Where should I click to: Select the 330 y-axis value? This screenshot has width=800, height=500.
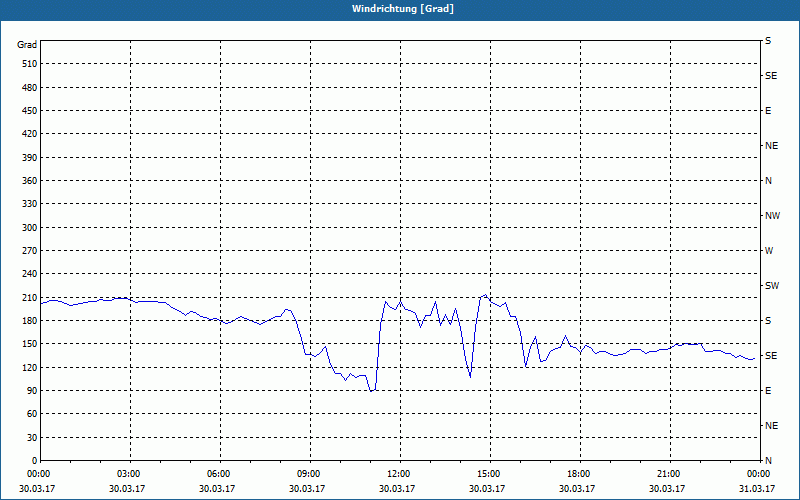click(29, 204)
